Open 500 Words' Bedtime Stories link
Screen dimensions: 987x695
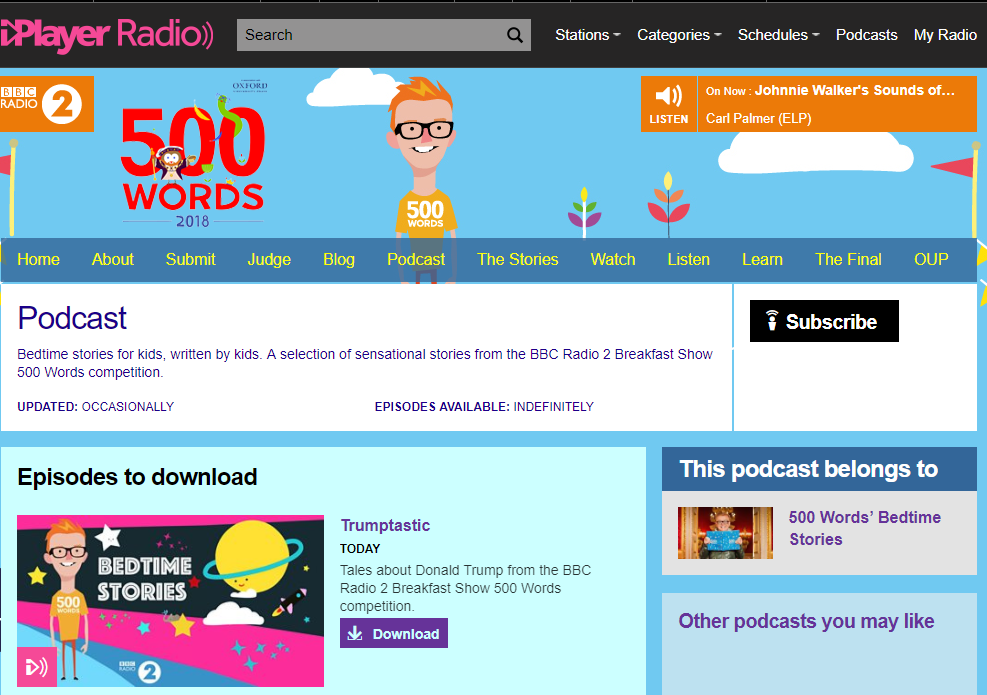(864, 528)
